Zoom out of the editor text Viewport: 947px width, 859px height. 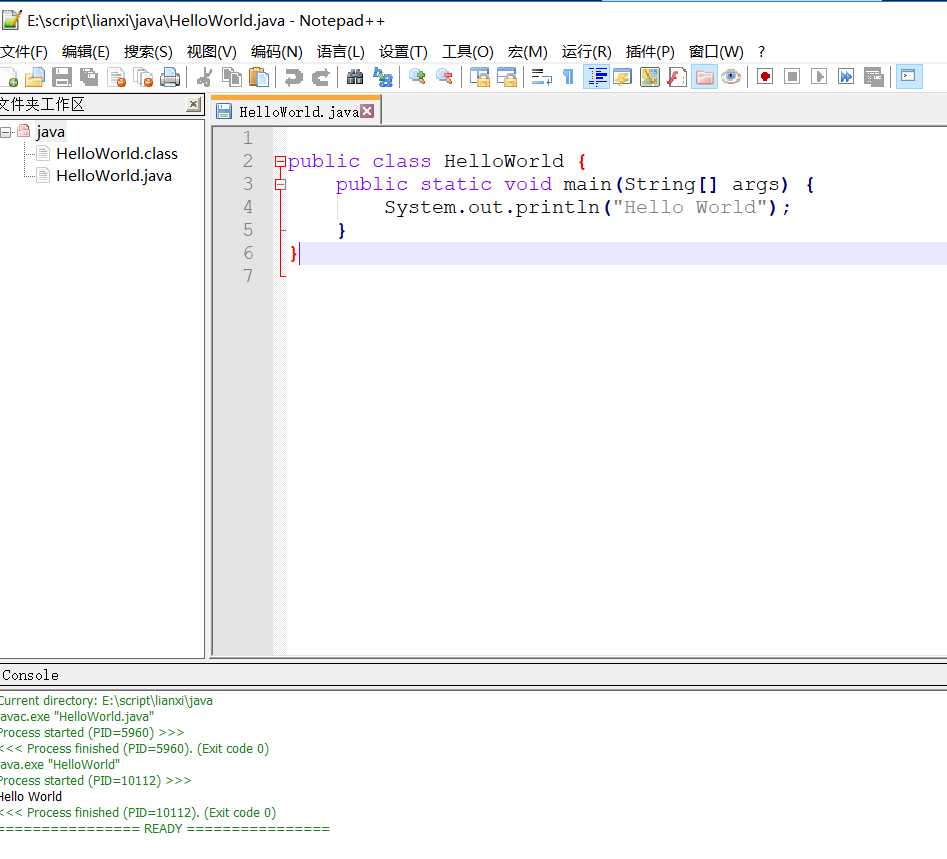(445, 77)
